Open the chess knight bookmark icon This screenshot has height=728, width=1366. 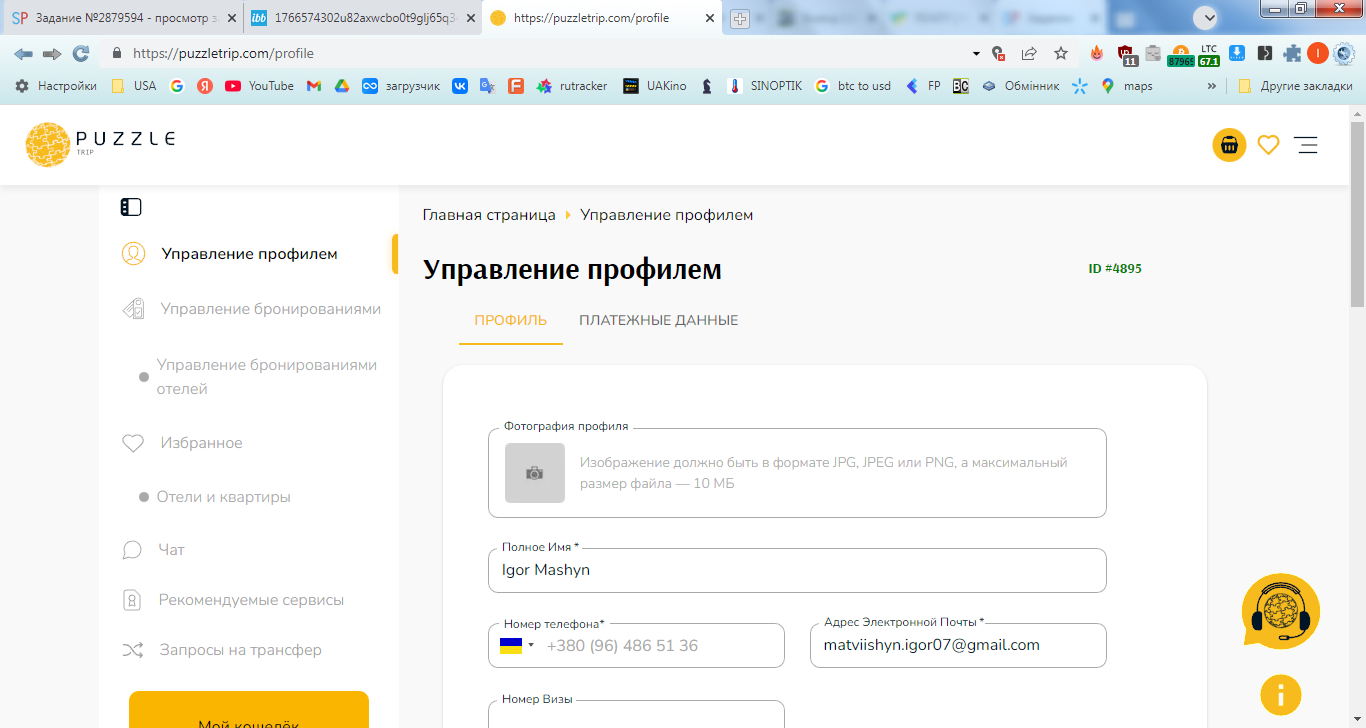(x=707, y=86)
